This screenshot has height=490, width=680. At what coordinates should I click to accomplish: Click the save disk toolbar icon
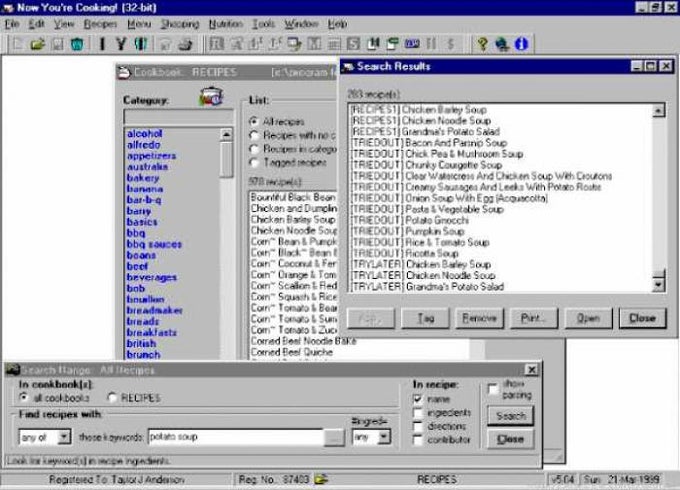point(57,44)
